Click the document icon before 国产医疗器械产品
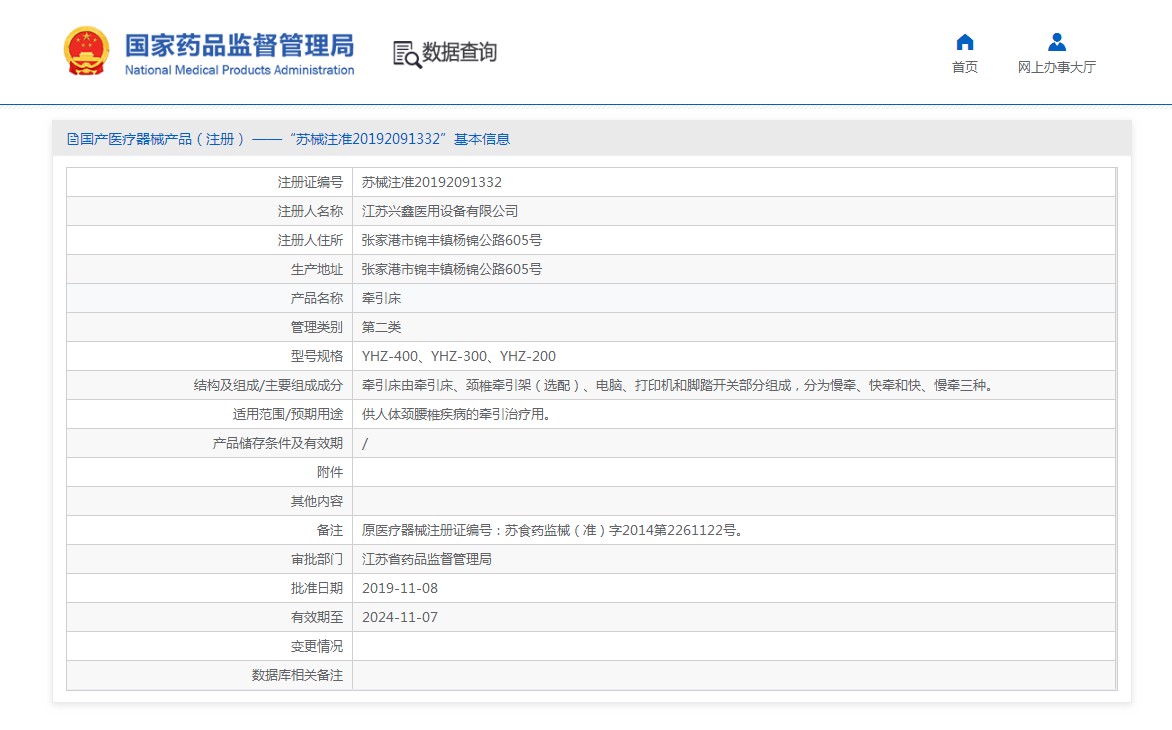The height and width of the screenshot is (730, 1172). [x=73, y=139]
